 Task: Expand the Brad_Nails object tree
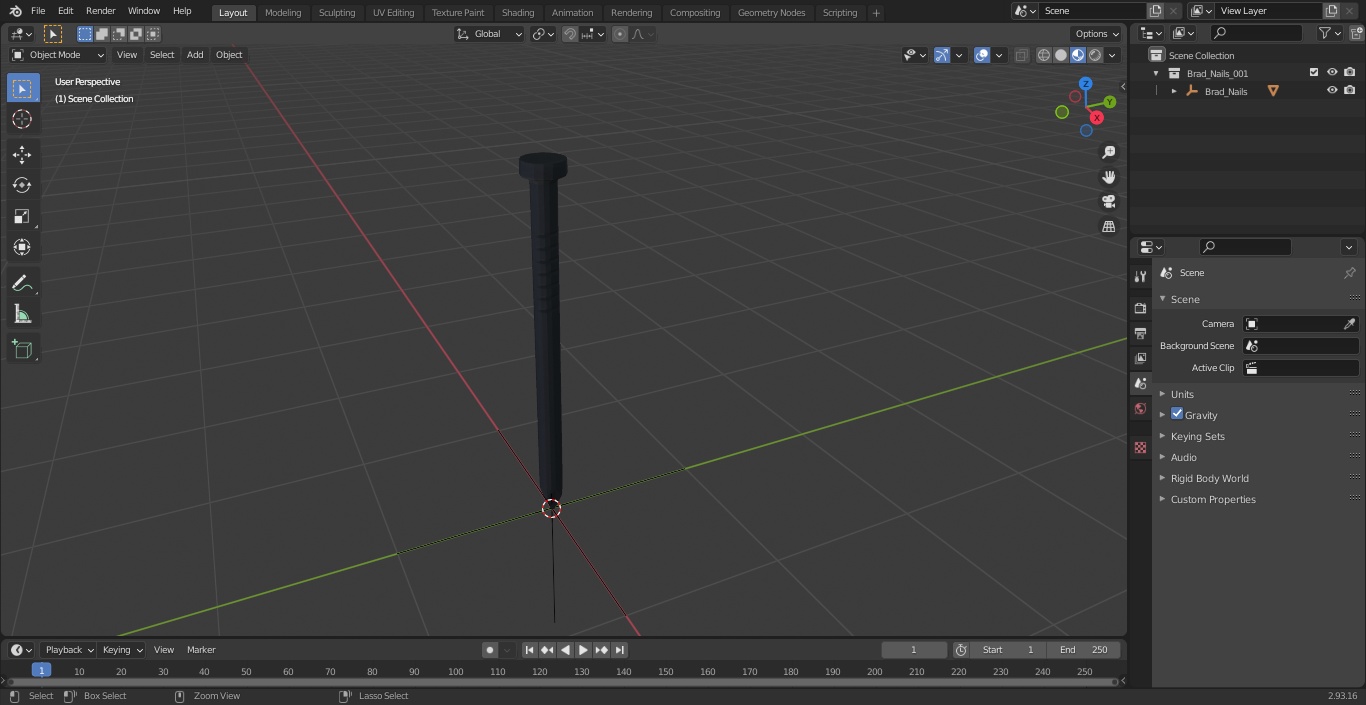click(x=1174, y=91)
